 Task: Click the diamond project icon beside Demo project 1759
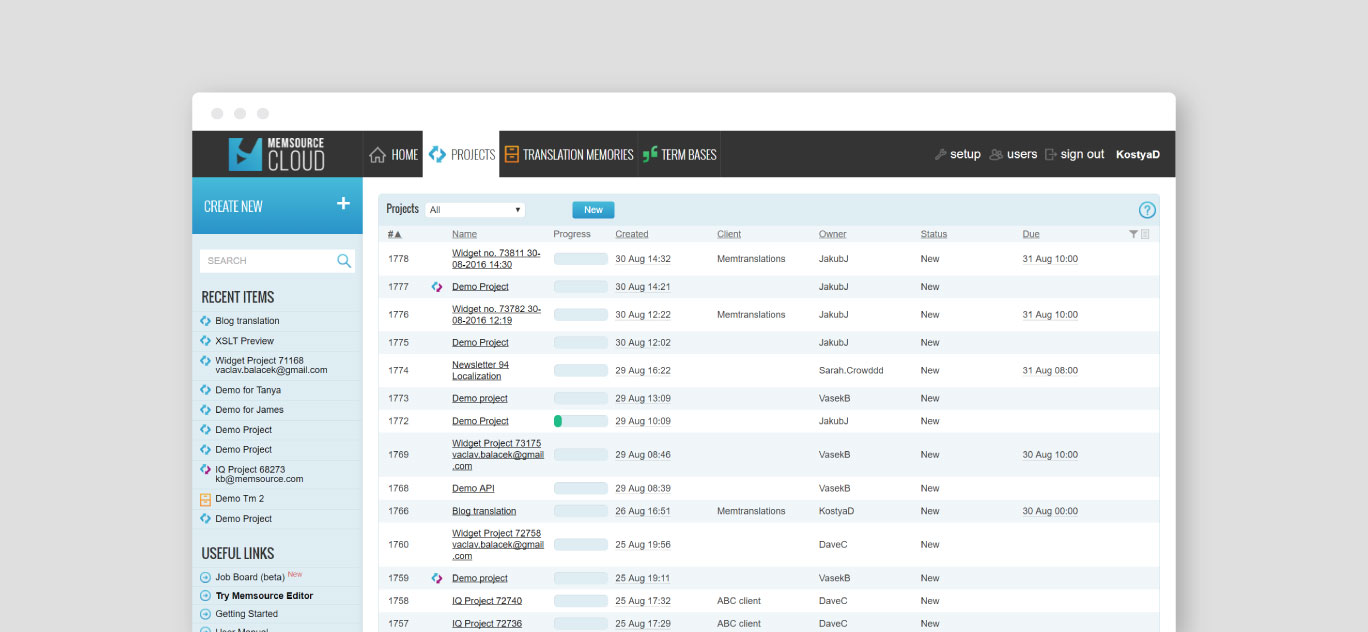point(435,577)
